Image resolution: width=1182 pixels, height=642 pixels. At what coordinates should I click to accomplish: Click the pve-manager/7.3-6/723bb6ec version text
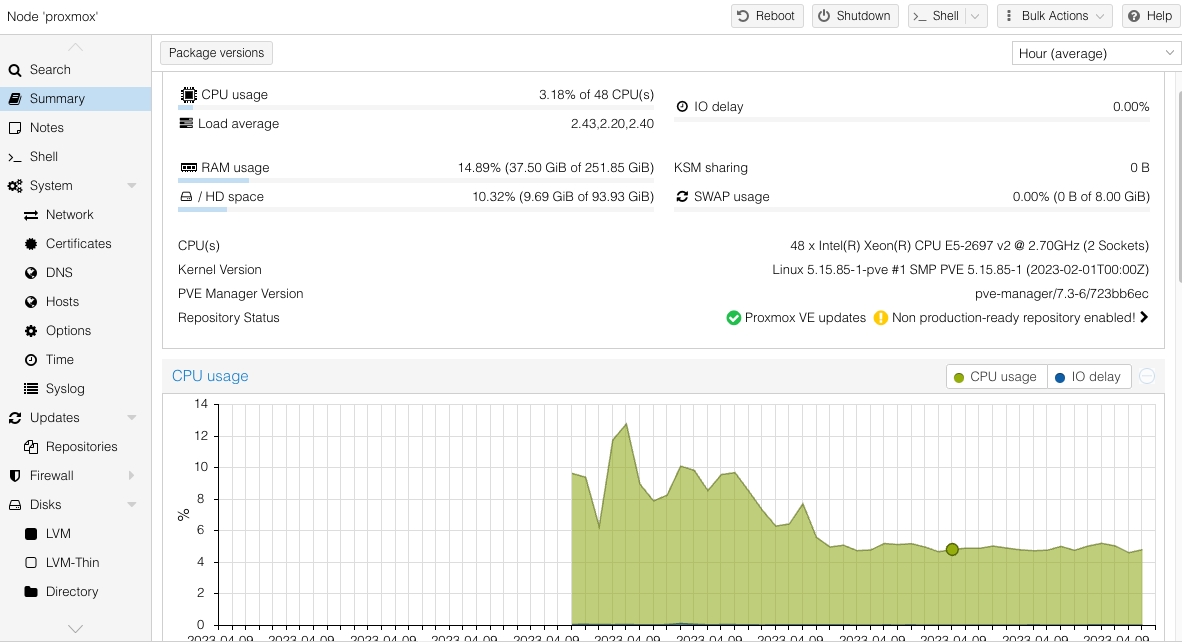[x=1062, y=294]
